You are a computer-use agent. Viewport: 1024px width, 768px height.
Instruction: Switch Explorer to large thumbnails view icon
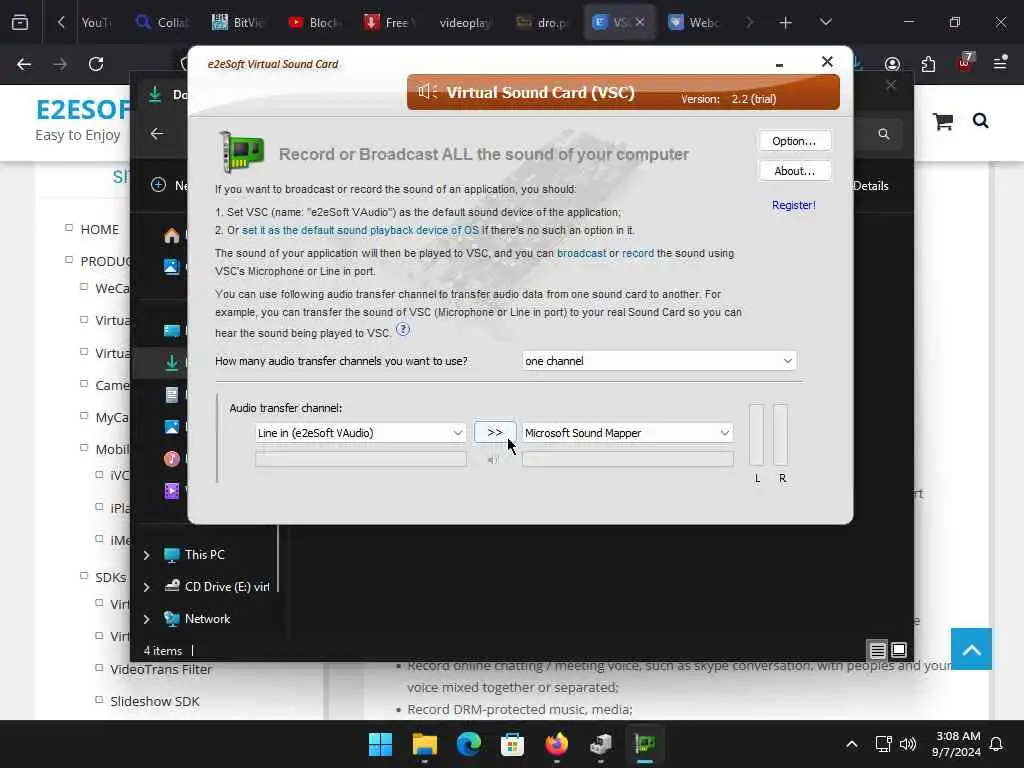[x=899, y=650]
